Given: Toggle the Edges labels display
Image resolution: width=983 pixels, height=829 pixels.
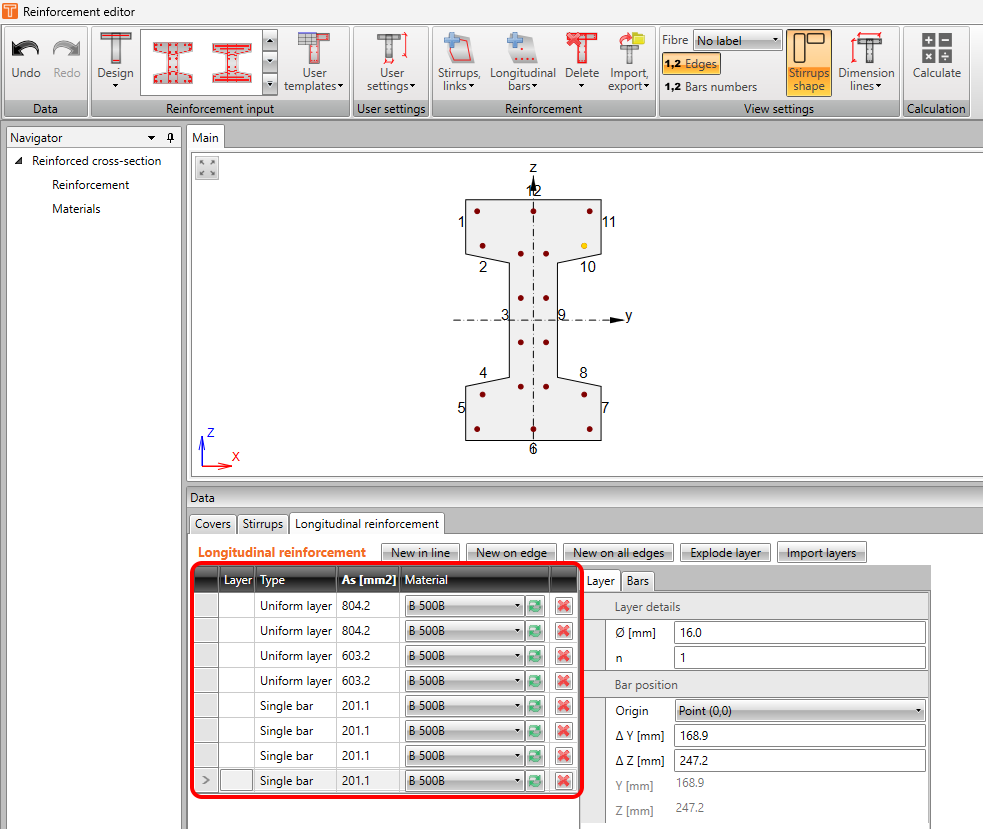Looking at the screenshot, I should coord(690,63).
